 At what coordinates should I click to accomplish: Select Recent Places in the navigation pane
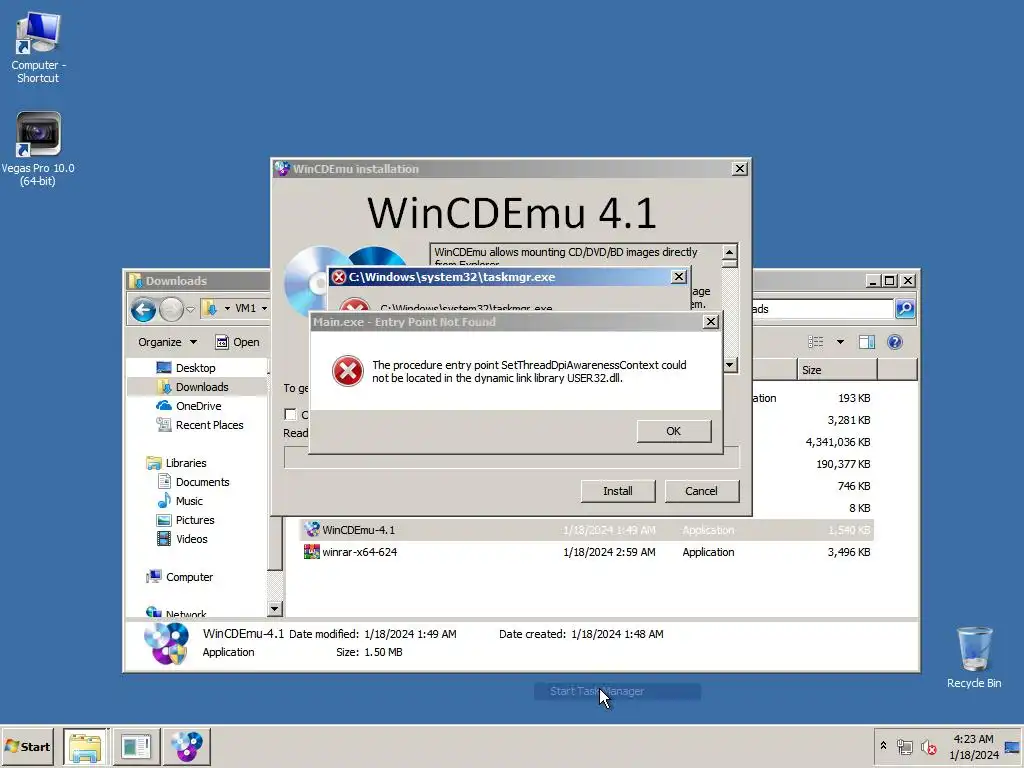pyautogui.click(x=209, y=425)
